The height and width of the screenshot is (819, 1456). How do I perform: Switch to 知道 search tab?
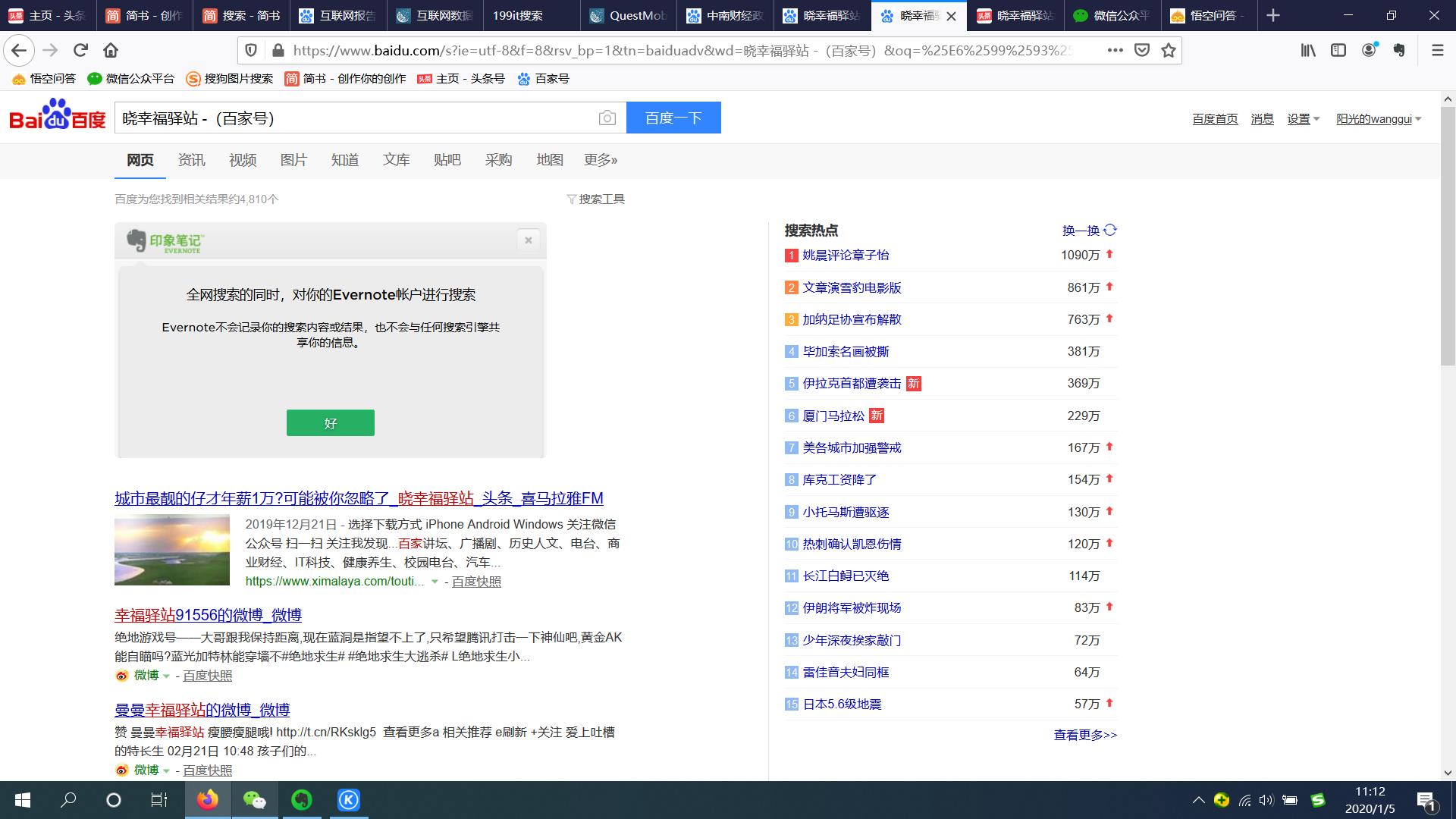[x=345, y=160]
